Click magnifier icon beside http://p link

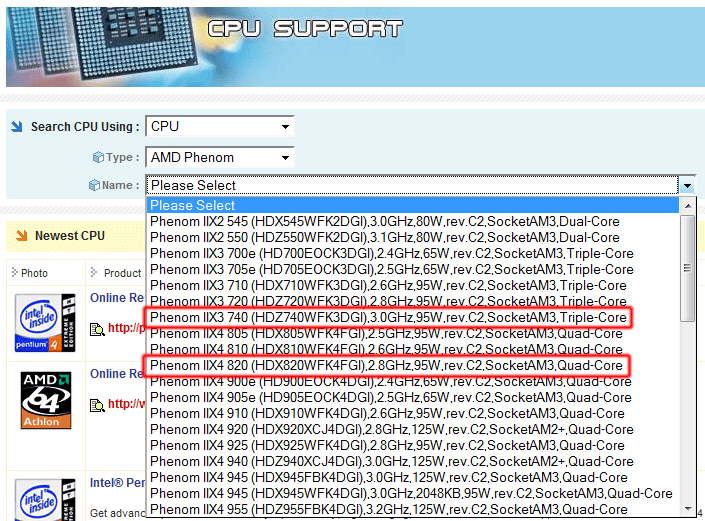(x=97, y=330)
